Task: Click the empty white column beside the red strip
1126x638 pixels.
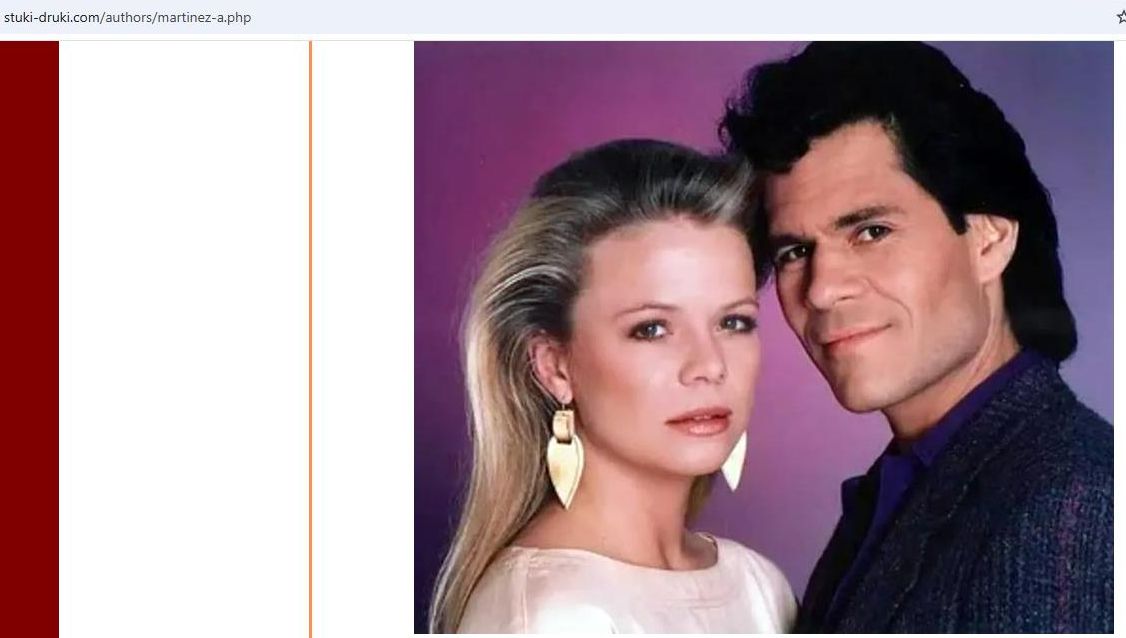Action: [183, 339]
